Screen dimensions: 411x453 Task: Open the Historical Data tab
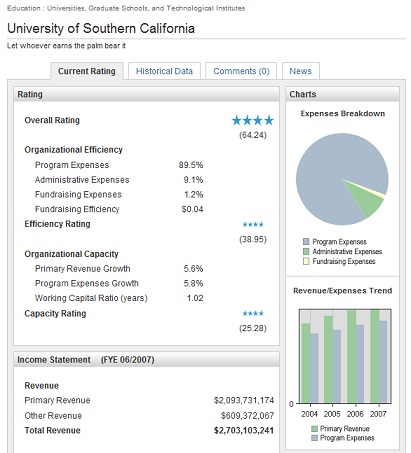164,71
